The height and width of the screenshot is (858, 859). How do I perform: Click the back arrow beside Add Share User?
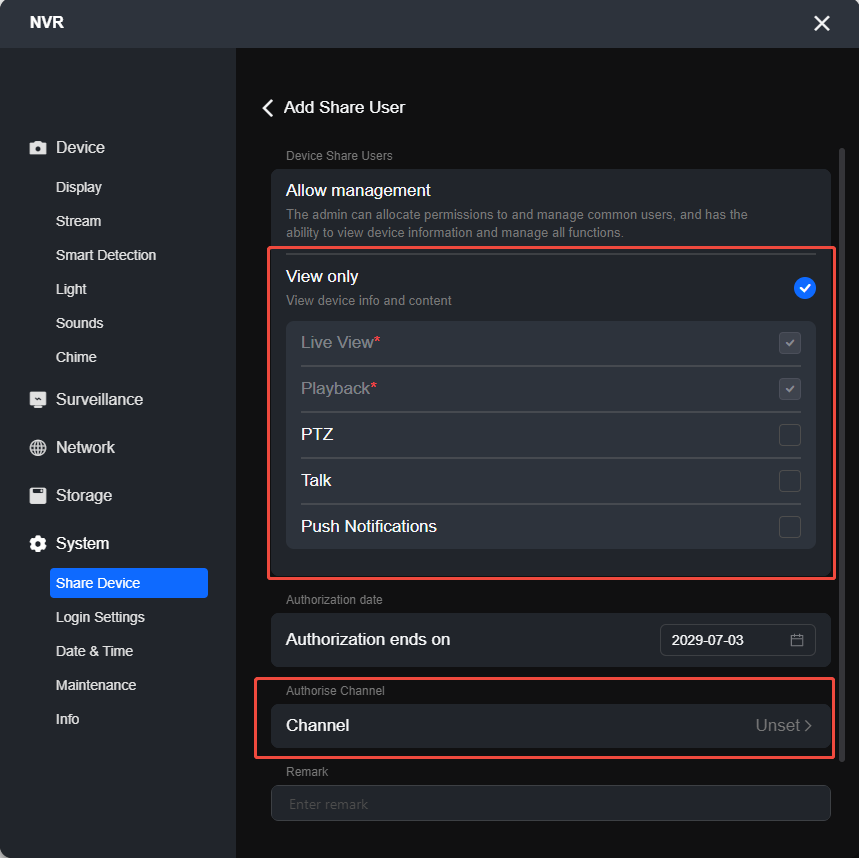point(267,108)
